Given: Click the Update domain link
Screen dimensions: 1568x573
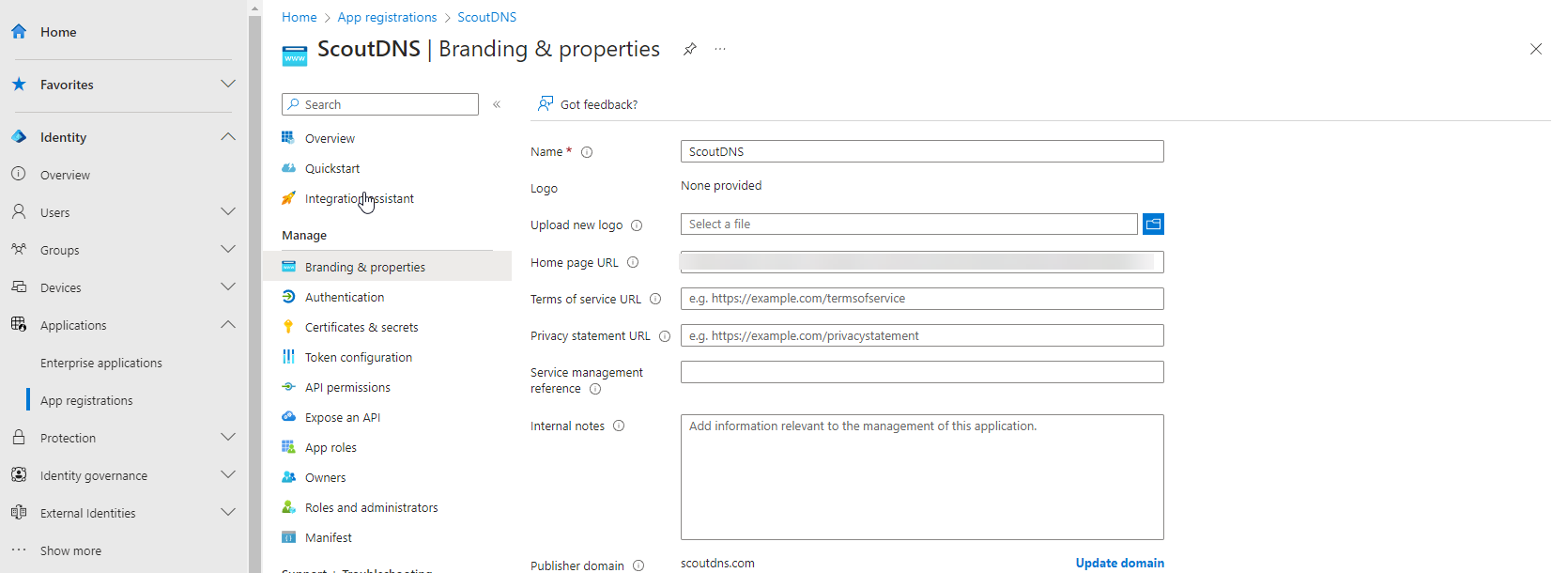Looking at the screenshot, I should pos(1119,563).
